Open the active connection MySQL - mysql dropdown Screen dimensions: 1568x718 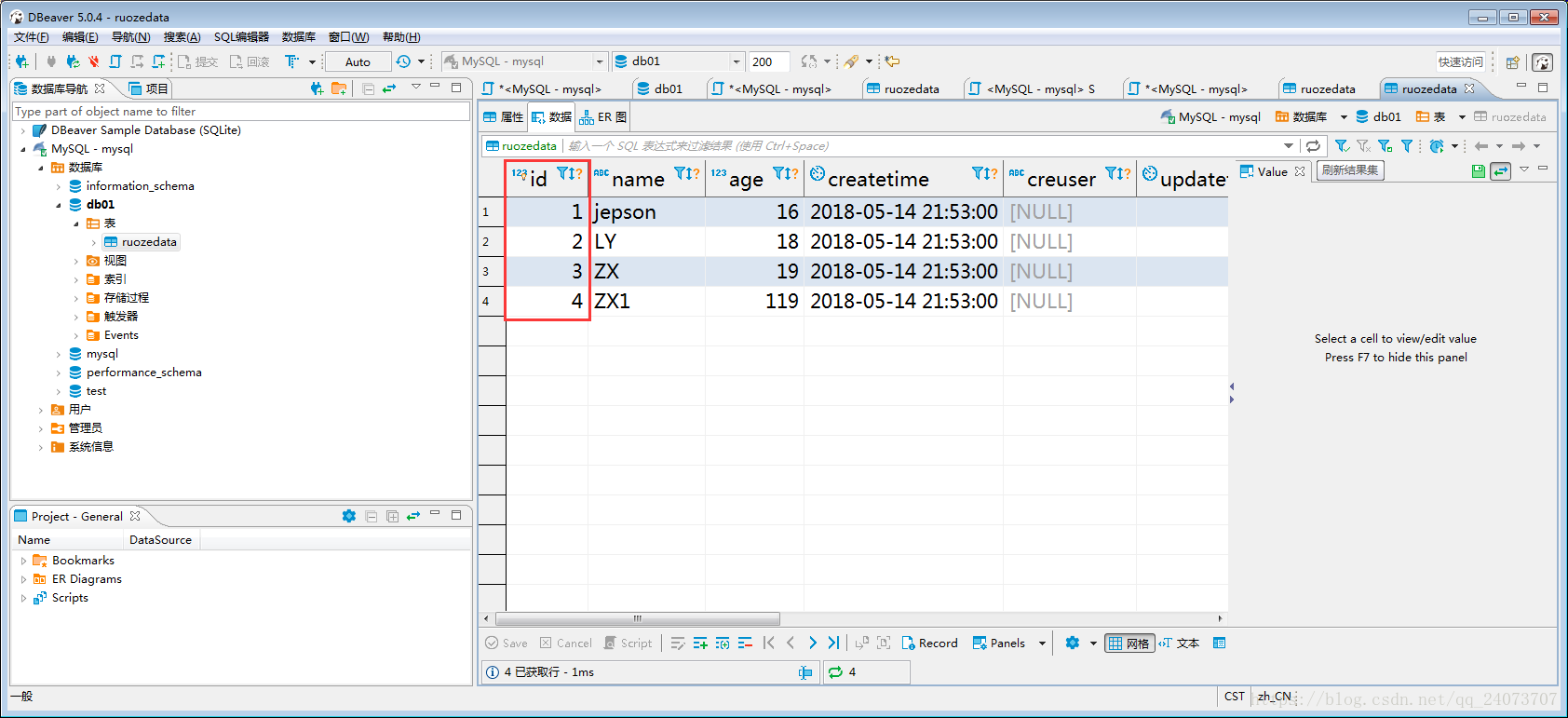[x=525, y=61]
